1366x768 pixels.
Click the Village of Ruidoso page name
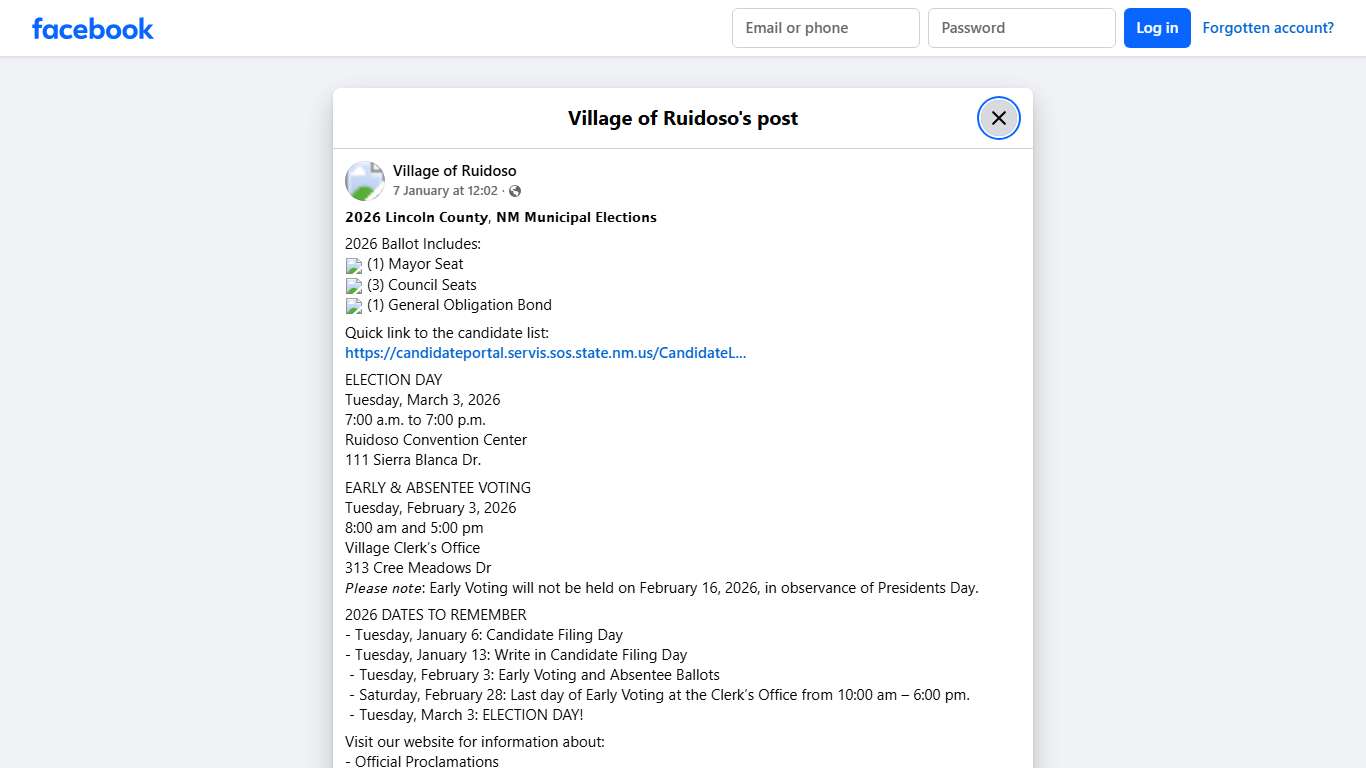454,170
